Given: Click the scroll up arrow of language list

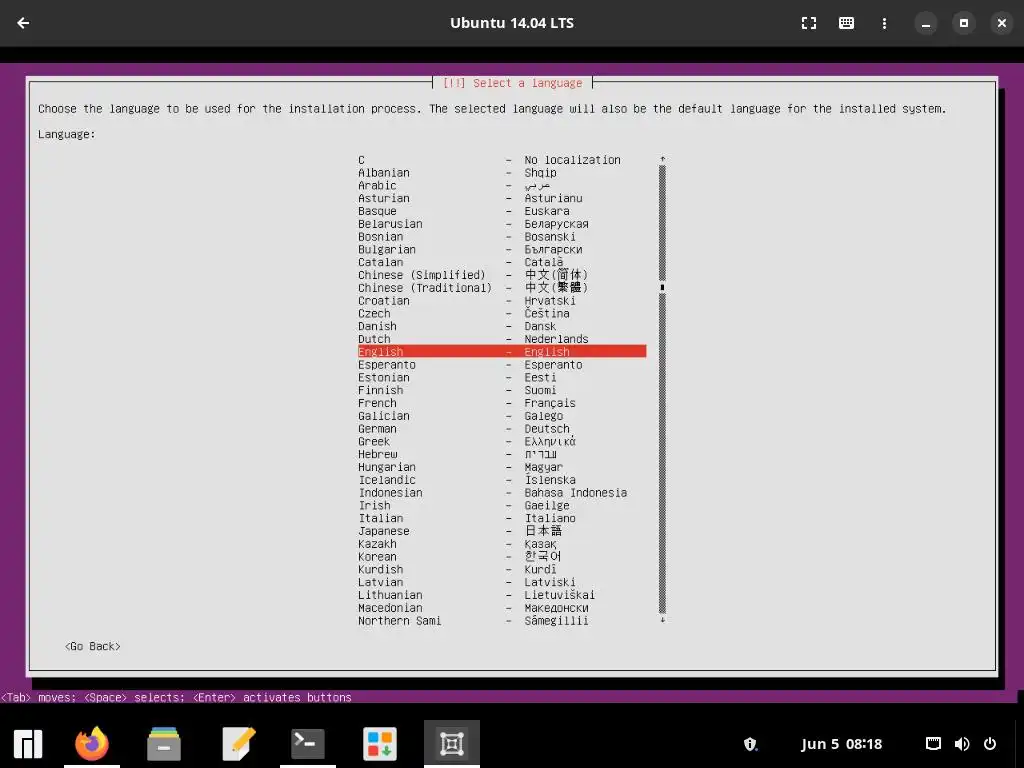Looking at the screenshot, I should 662,159.
